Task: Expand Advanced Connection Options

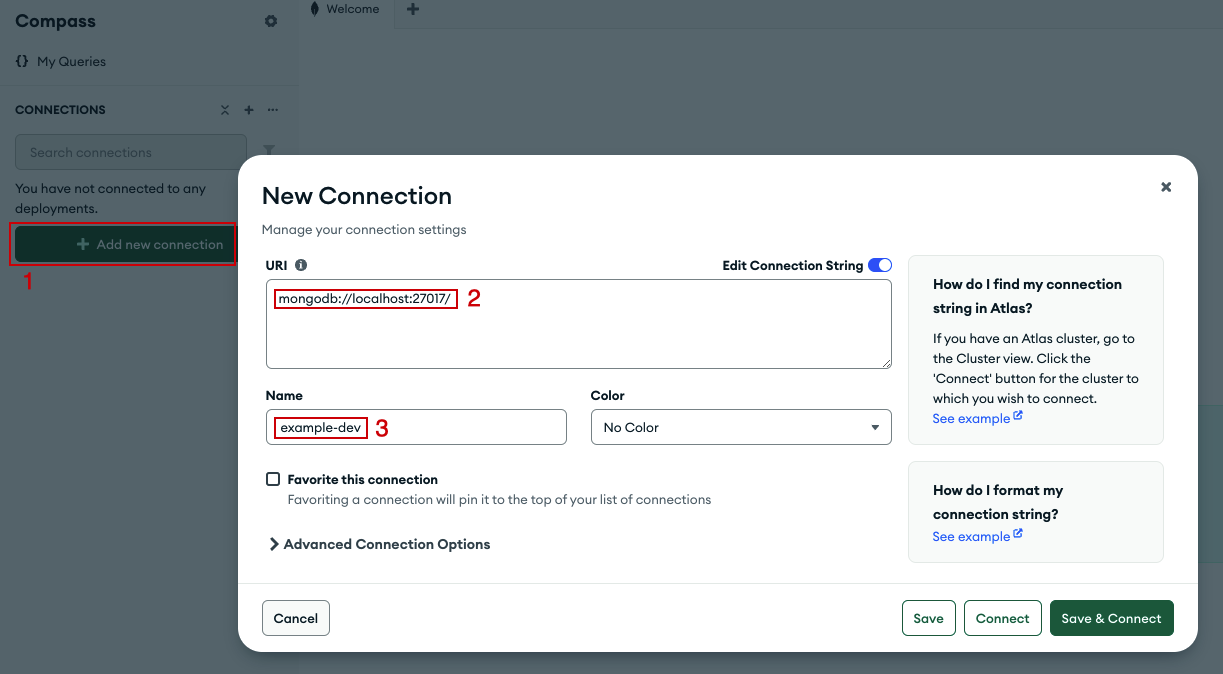Action: (x=380, y=543)
